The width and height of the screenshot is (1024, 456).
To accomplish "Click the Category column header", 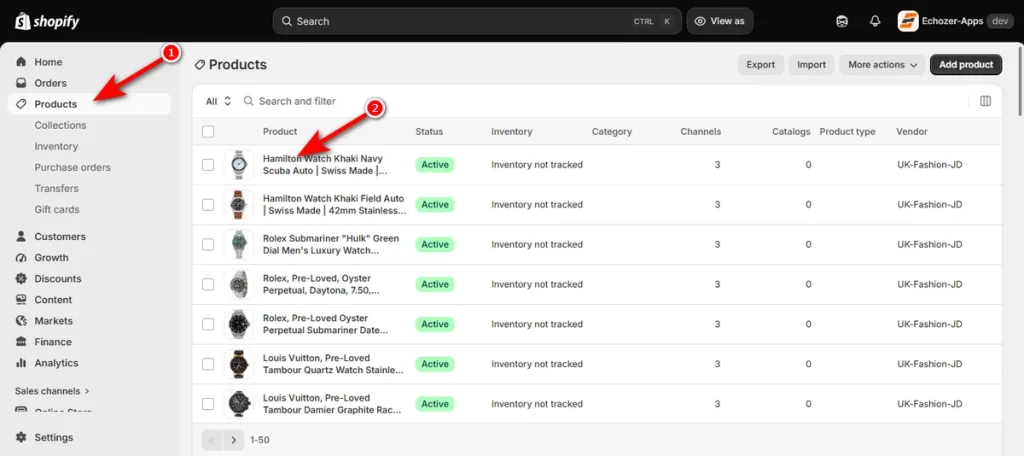I will [x=612, y=132].
